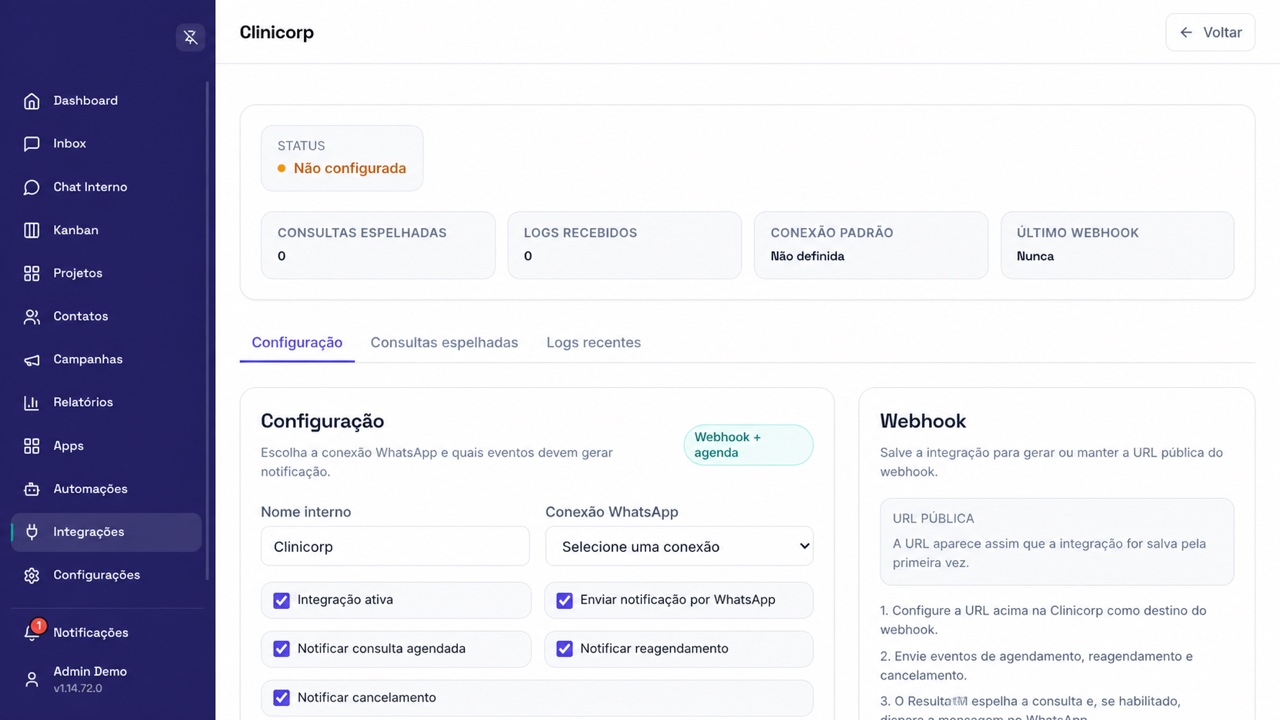This screenshot has width=1280, height=720.
Task: Click the Projetos grid icon
Action: coord(32,273)
